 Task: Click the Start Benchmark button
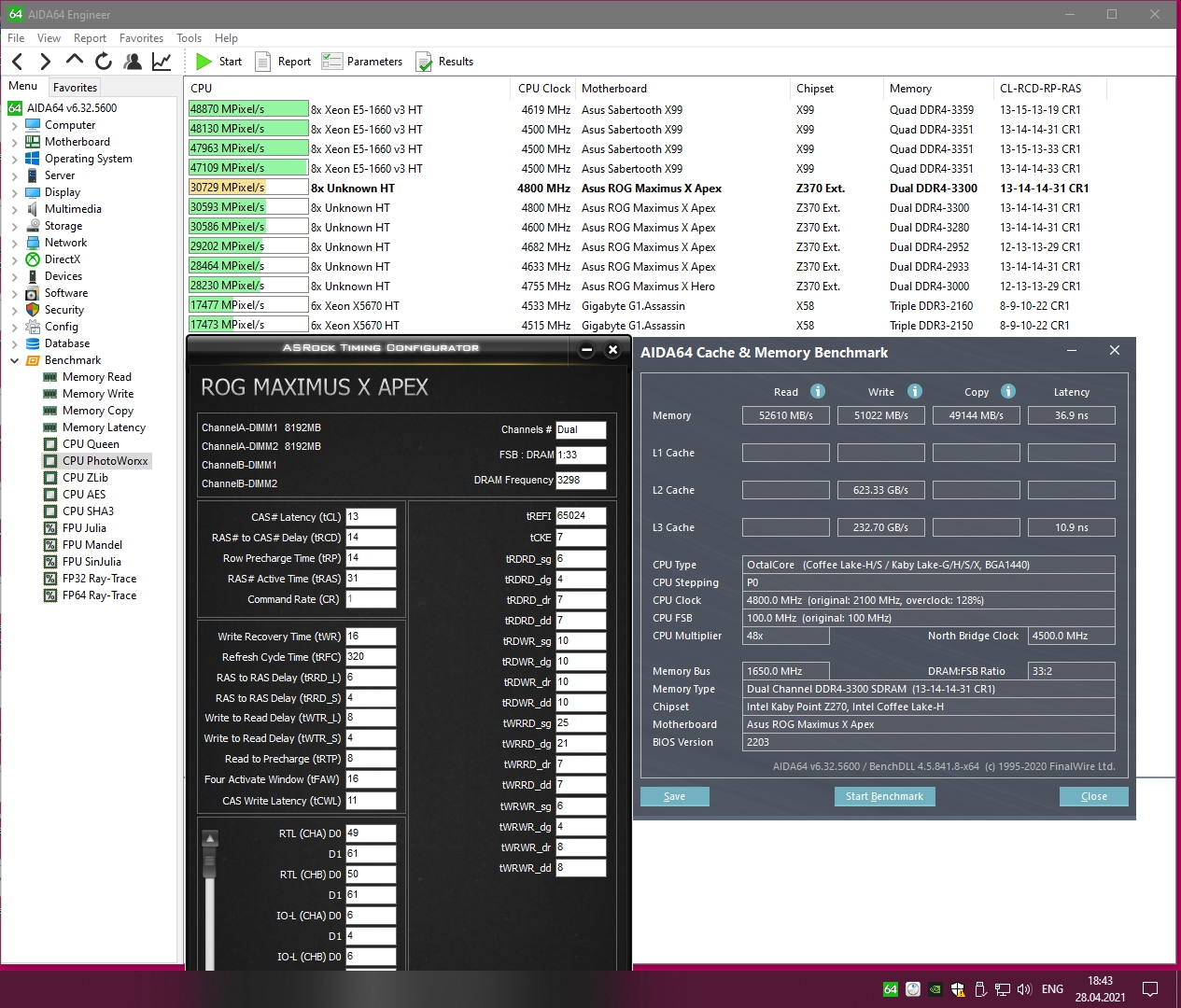click(884, 796)
